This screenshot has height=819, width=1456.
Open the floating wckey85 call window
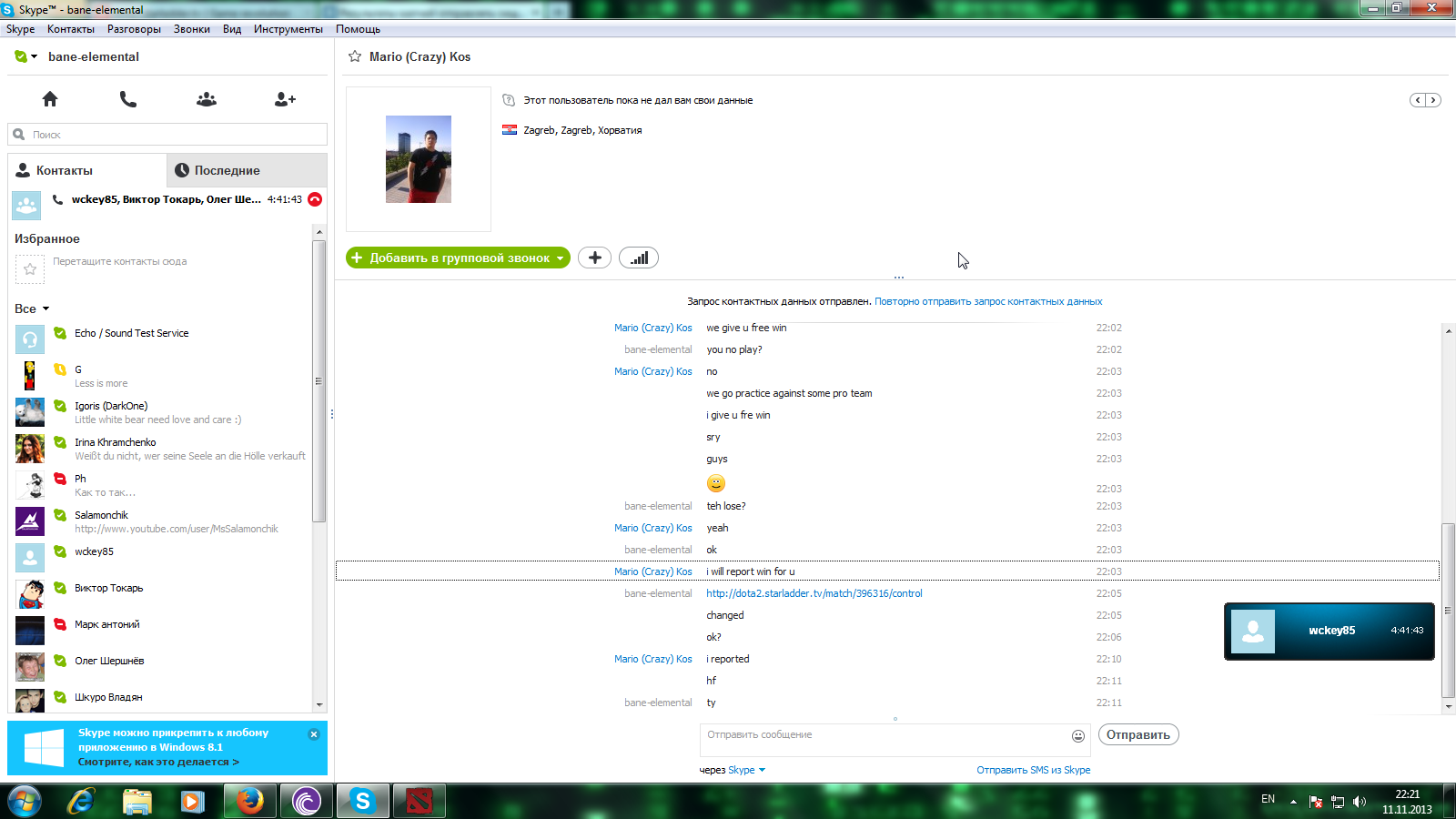click(x=1330, y=631)
